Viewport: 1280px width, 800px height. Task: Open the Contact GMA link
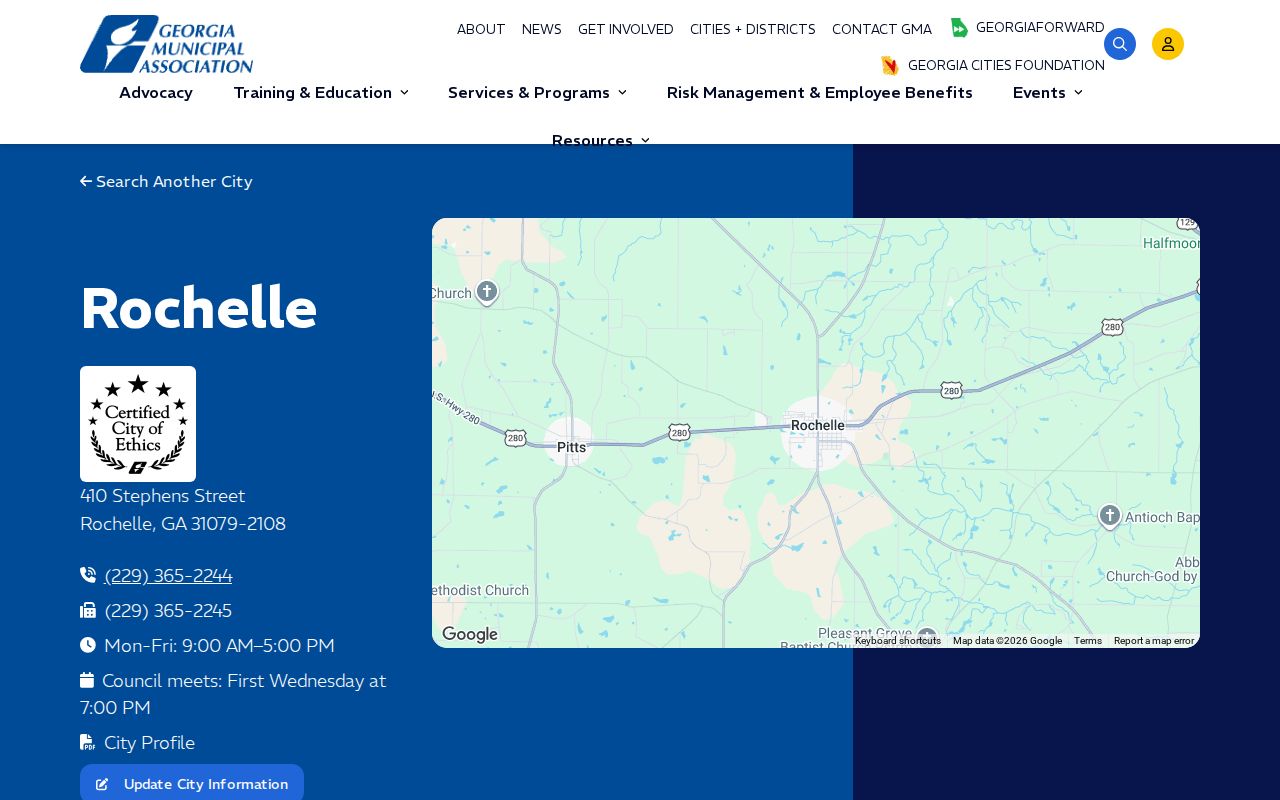882,30
